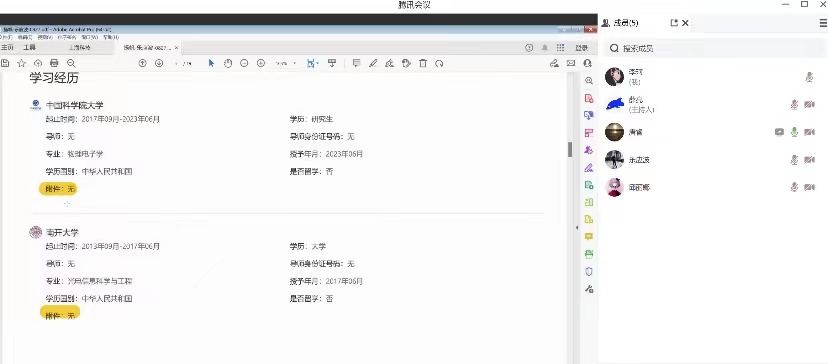Open the hamburger menu above members panel
The image size is (828, 364).
[x=823, y=23]
